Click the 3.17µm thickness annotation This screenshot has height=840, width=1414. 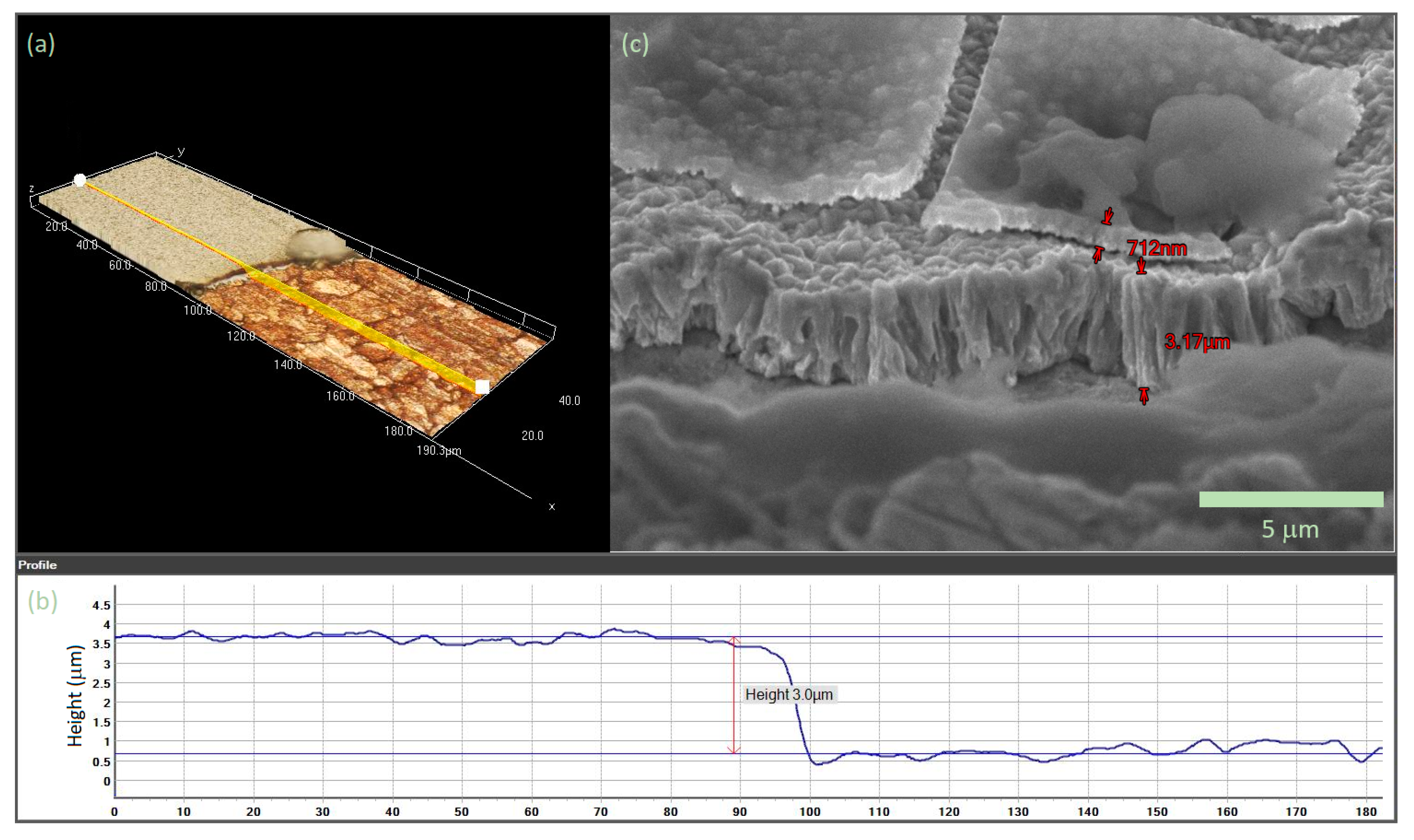(x=1197, y=342)
